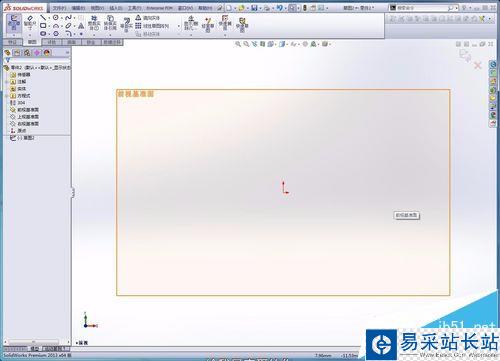
Task: Click the Open file icon
Action: pyautogui.click(x=241, y=7)
